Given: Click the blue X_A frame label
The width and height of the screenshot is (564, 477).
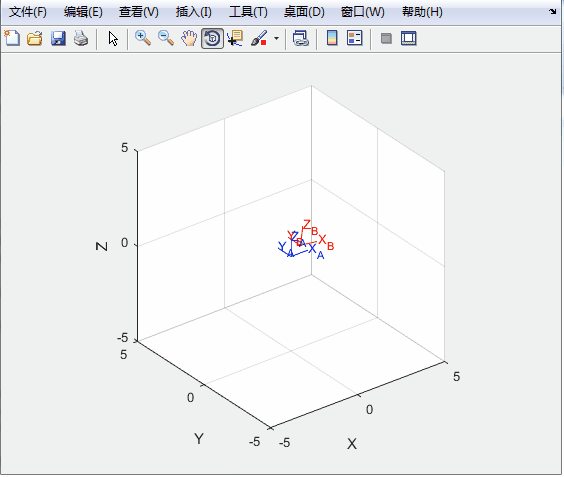Looking at the screenshot, I should pos(316,251).
